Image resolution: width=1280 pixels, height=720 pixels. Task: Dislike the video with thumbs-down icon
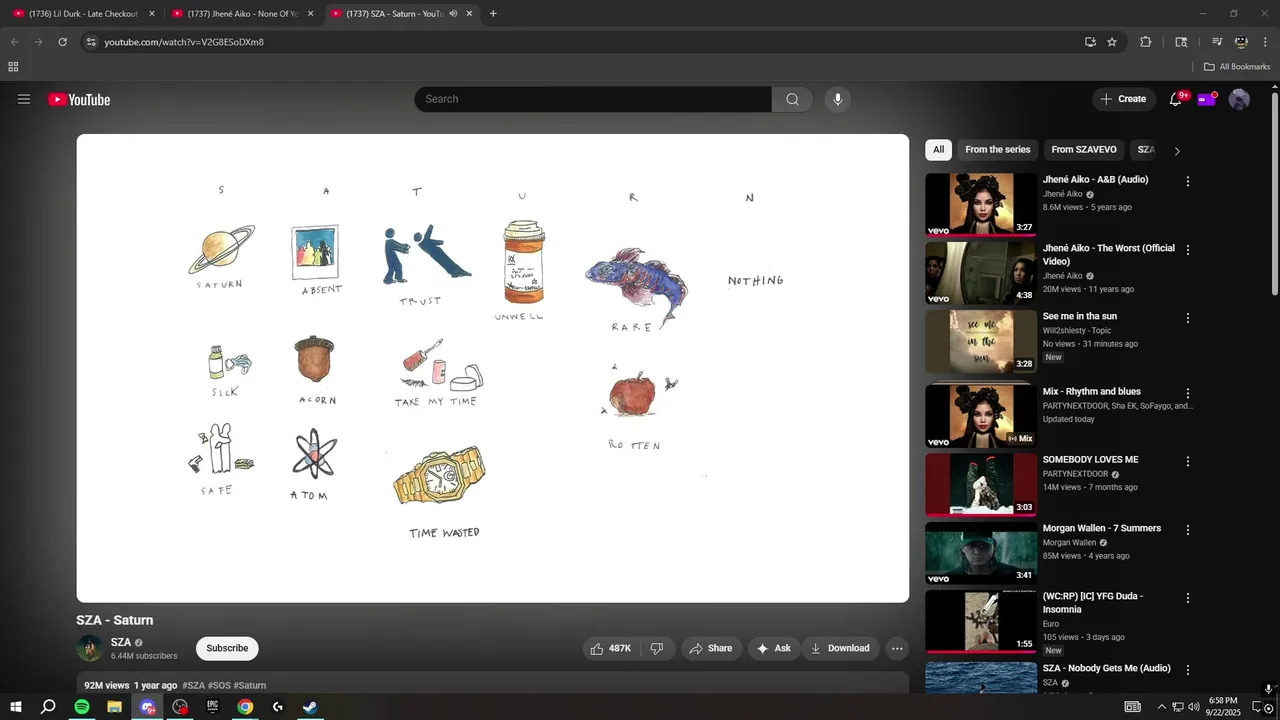657,648
